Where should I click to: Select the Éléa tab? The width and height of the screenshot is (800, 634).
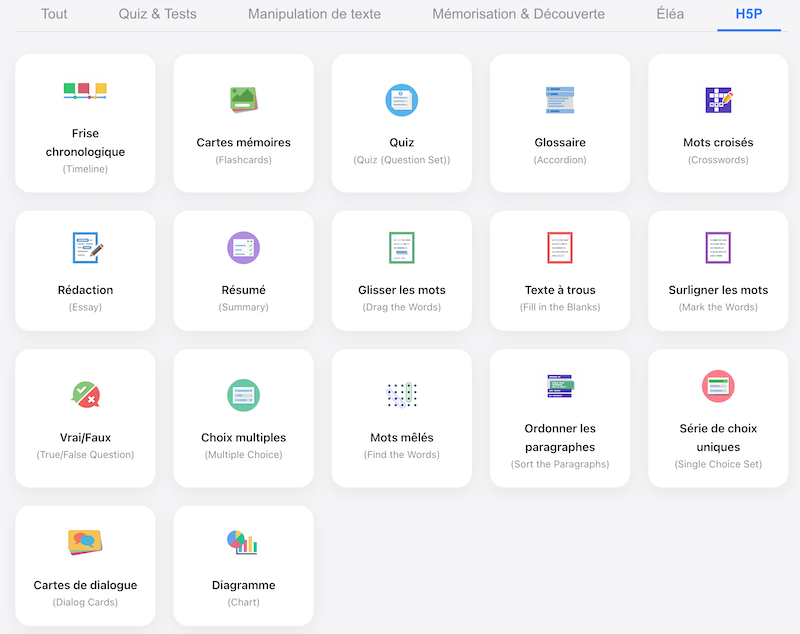click(x=670, y=14)
